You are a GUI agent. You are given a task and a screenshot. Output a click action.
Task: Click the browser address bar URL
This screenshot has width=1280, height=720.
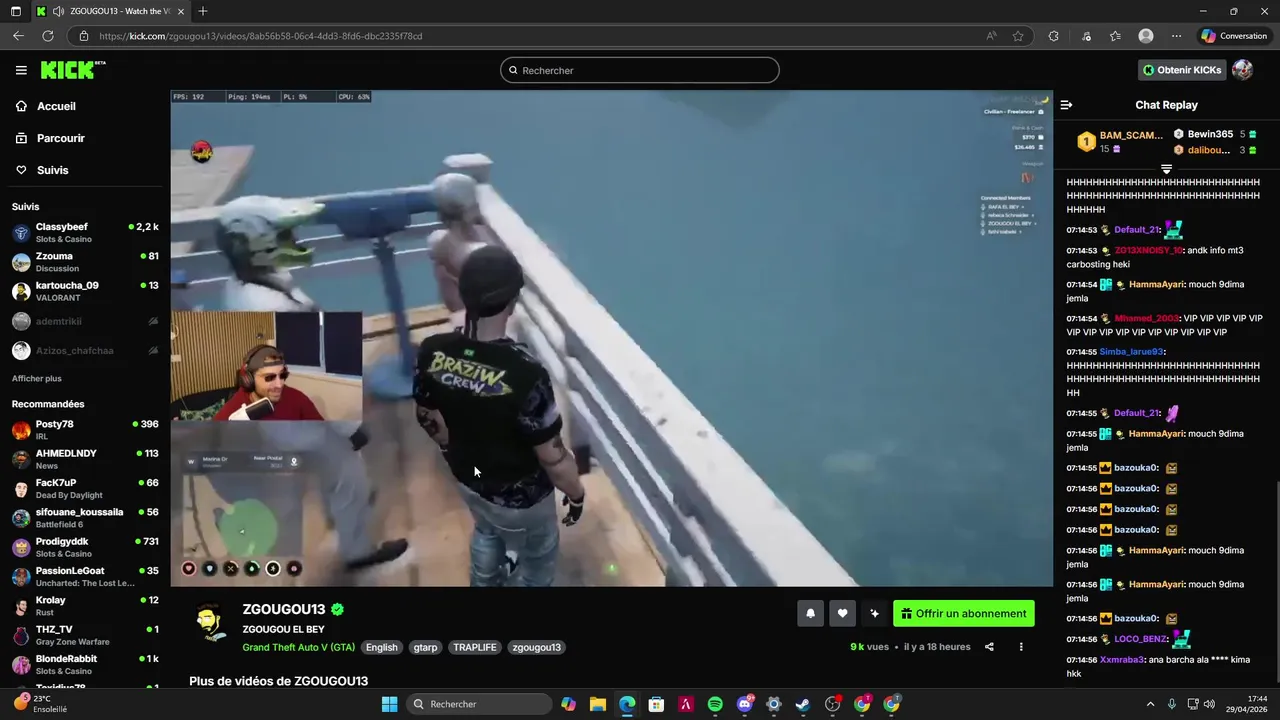[x=260, y=36]
